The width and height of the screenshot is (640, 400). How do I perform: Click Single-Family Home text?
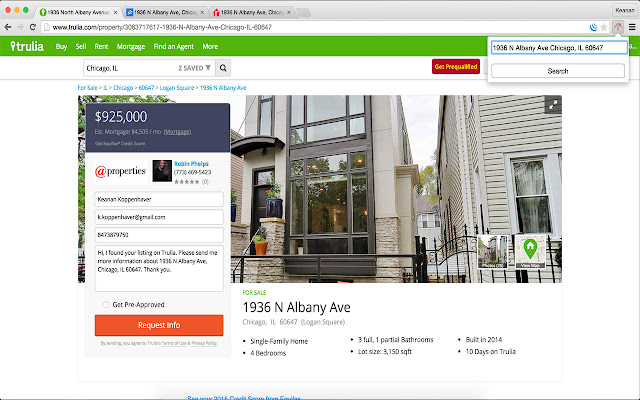pyautogui.click(x=279, y=341)
